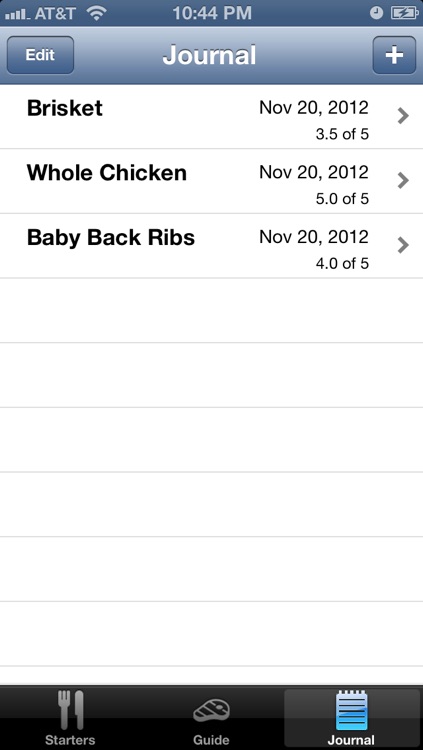Viewport: 423px width, 750px height.
Task: Tap the Brisket 3.5 of 5 rating
Action: 342,134
